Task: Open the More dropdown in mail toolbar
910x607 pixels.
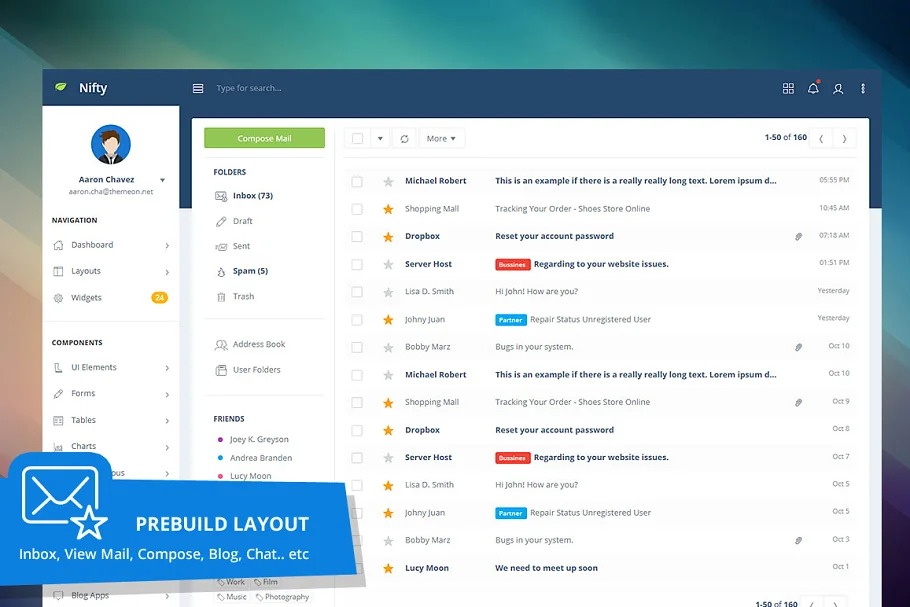Action: click(441, 139)
